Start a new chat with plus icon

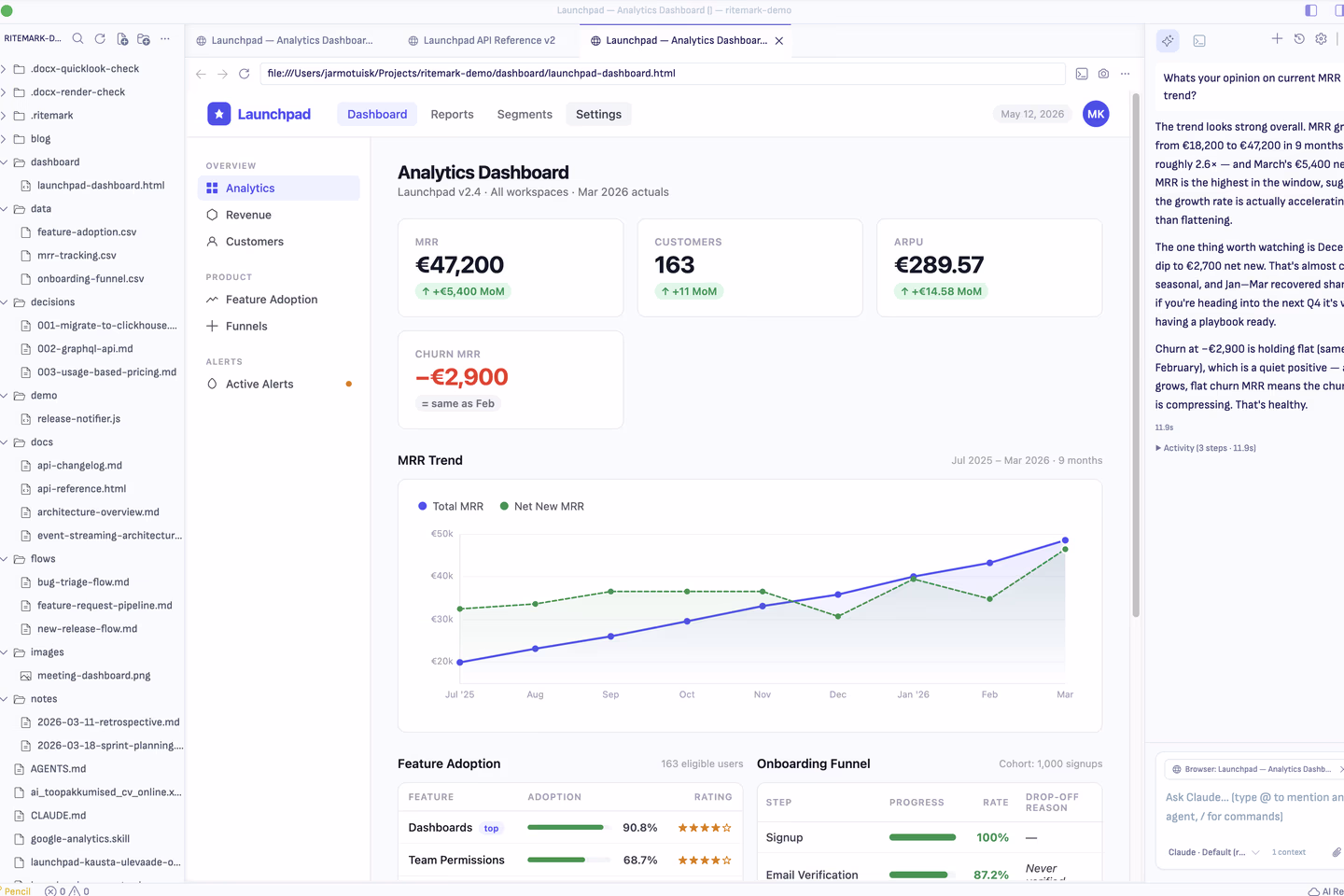coord(1277,39)
